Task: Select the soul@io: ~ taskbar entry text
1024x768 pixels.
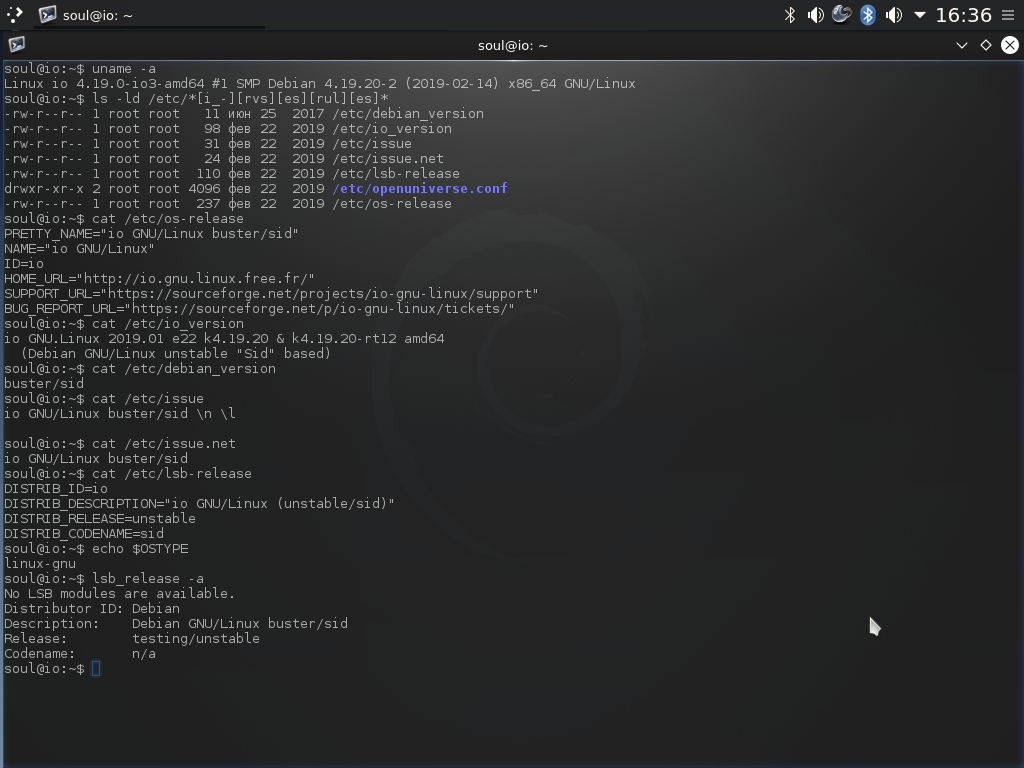Action: [97, 15]
